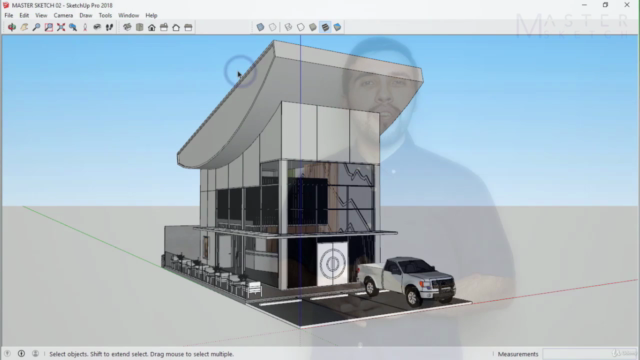The image size is (640, 360).
Task: Switch to the Top view
Action: [x=140, y=27]
